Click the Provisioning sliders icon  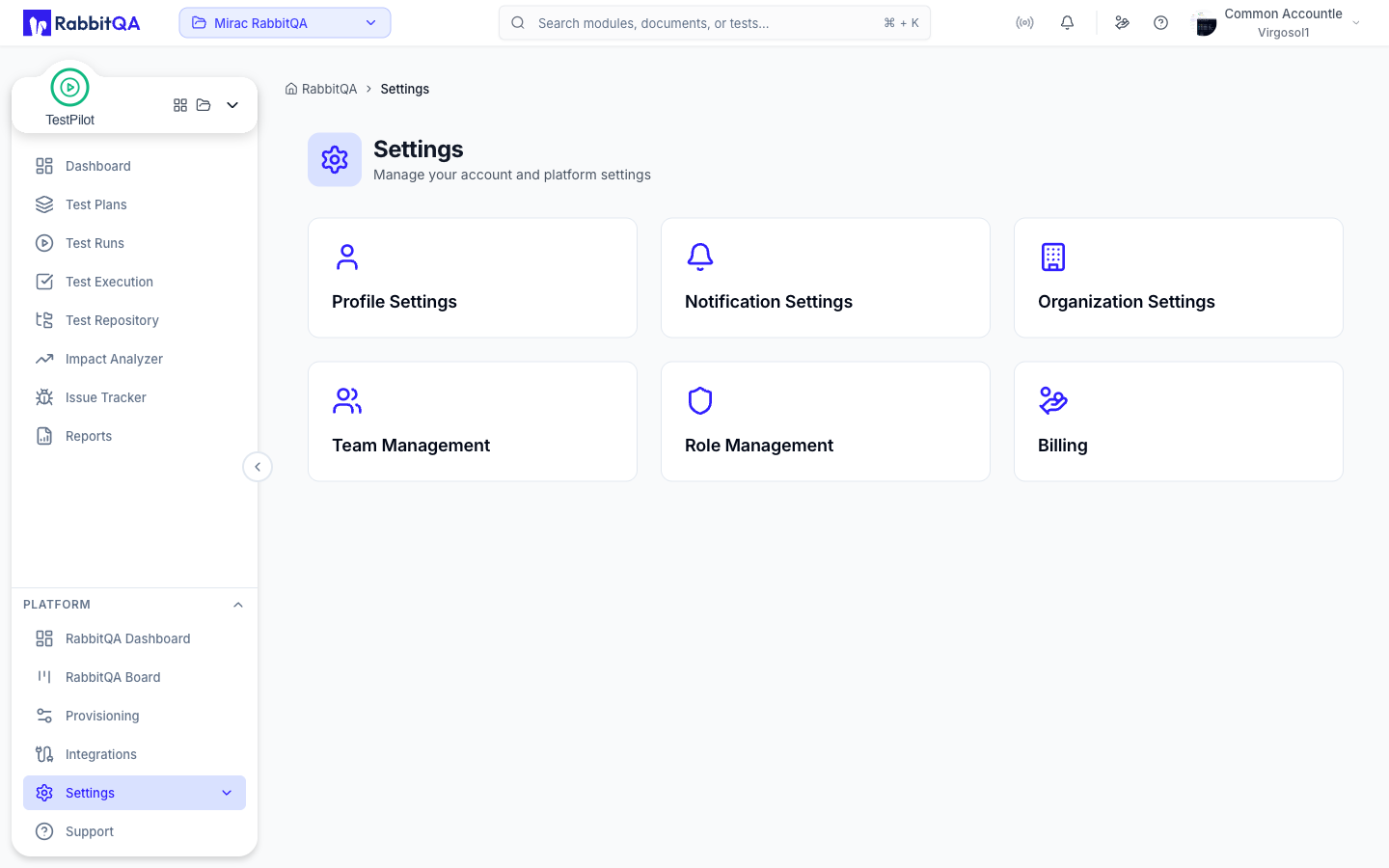(44, 716)
